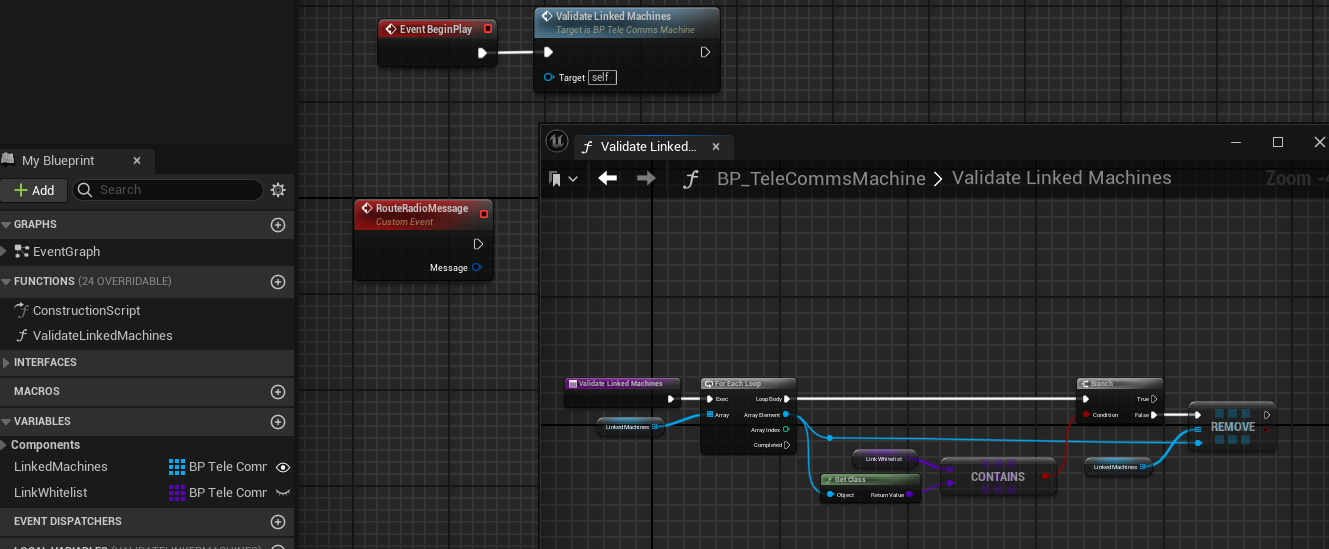1329x549 pixels.
Task: Click LinkedMachines array type color swatch
Action: coord(177,467)
